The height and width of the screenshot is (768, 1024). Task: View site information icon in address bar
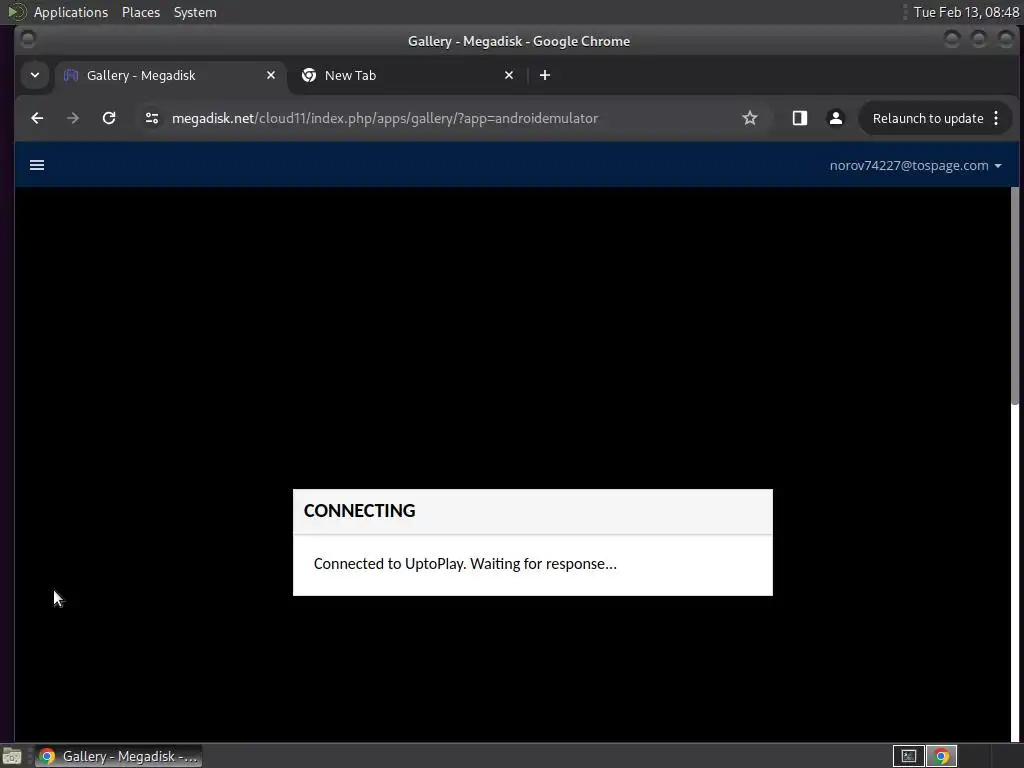tap(152, 118)
